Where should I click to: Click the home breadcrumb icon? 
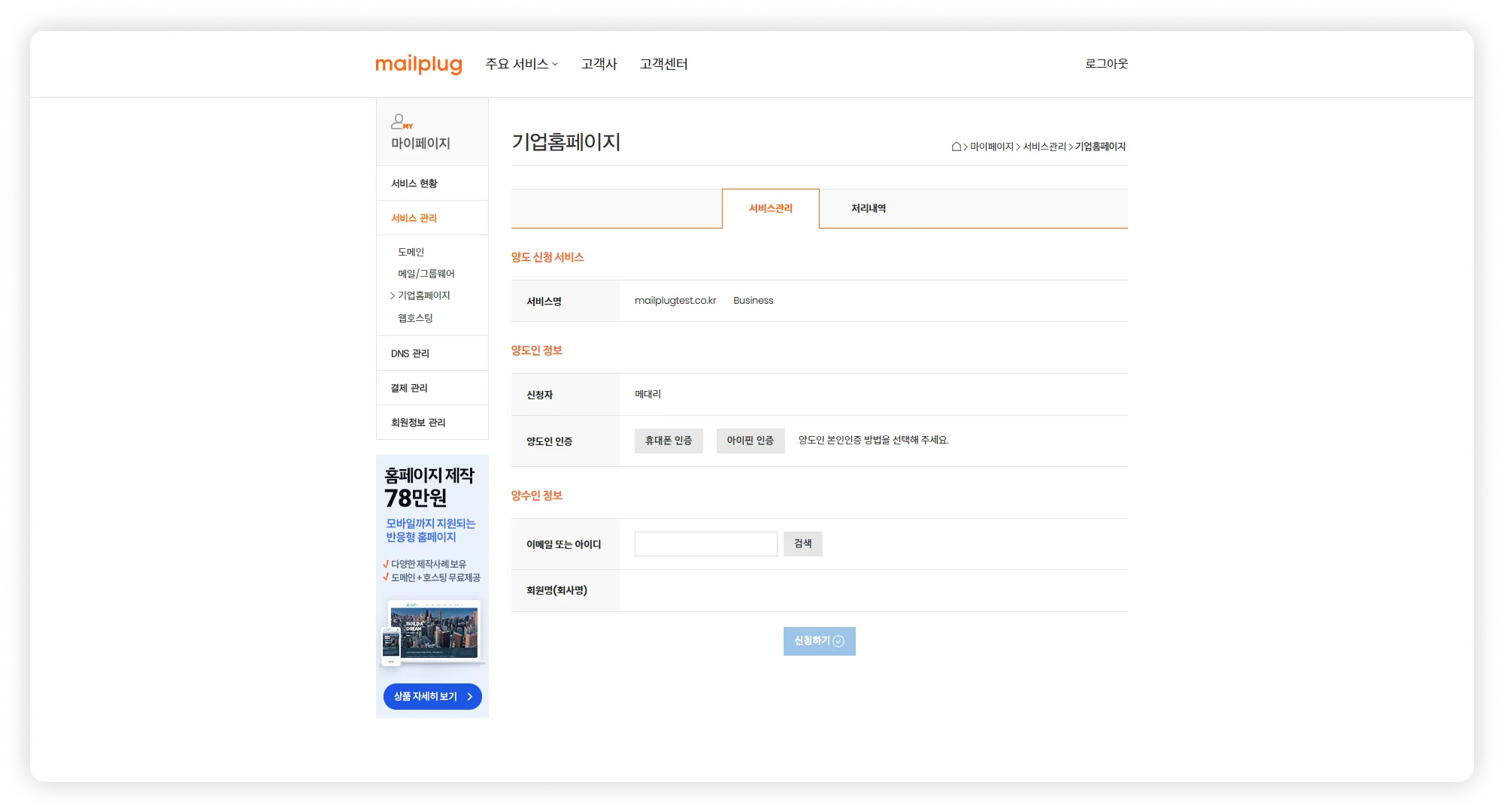pyautogui.click(x=956, y=147)
